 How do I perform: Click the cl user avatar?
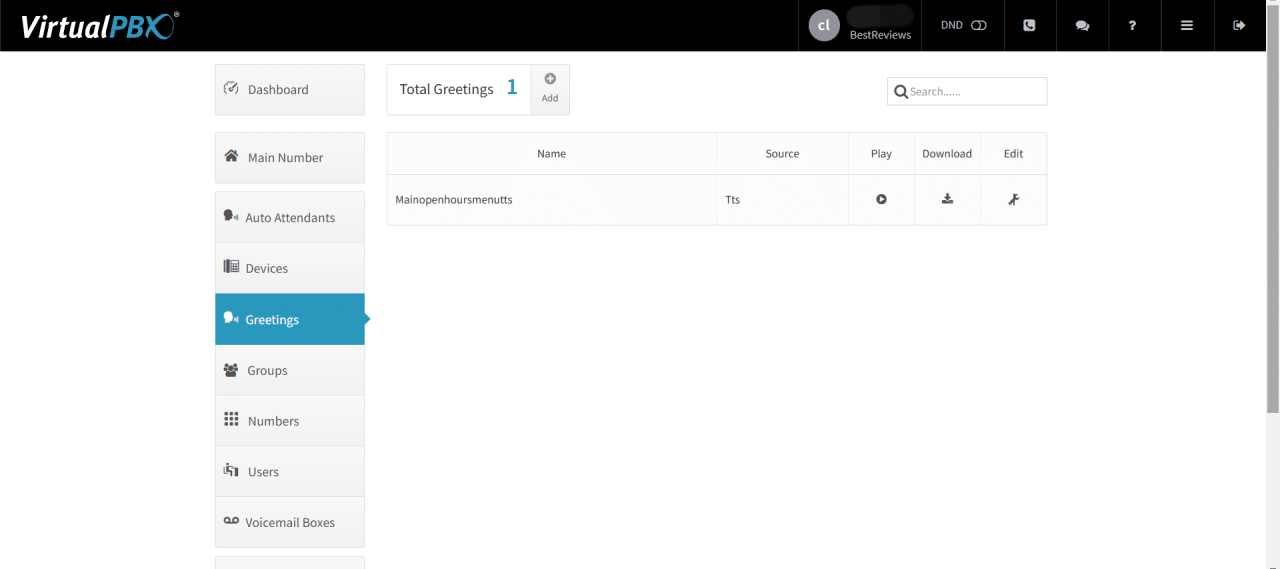pyautogui.click(x=824, y=26)
